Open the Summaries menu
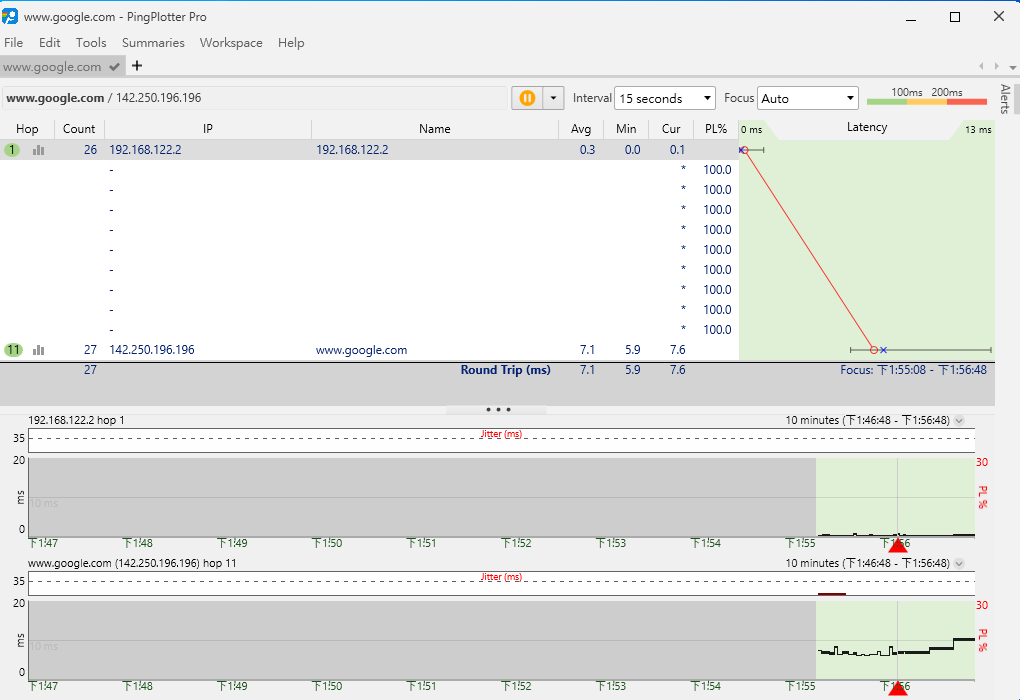 [x=153, y=43]
